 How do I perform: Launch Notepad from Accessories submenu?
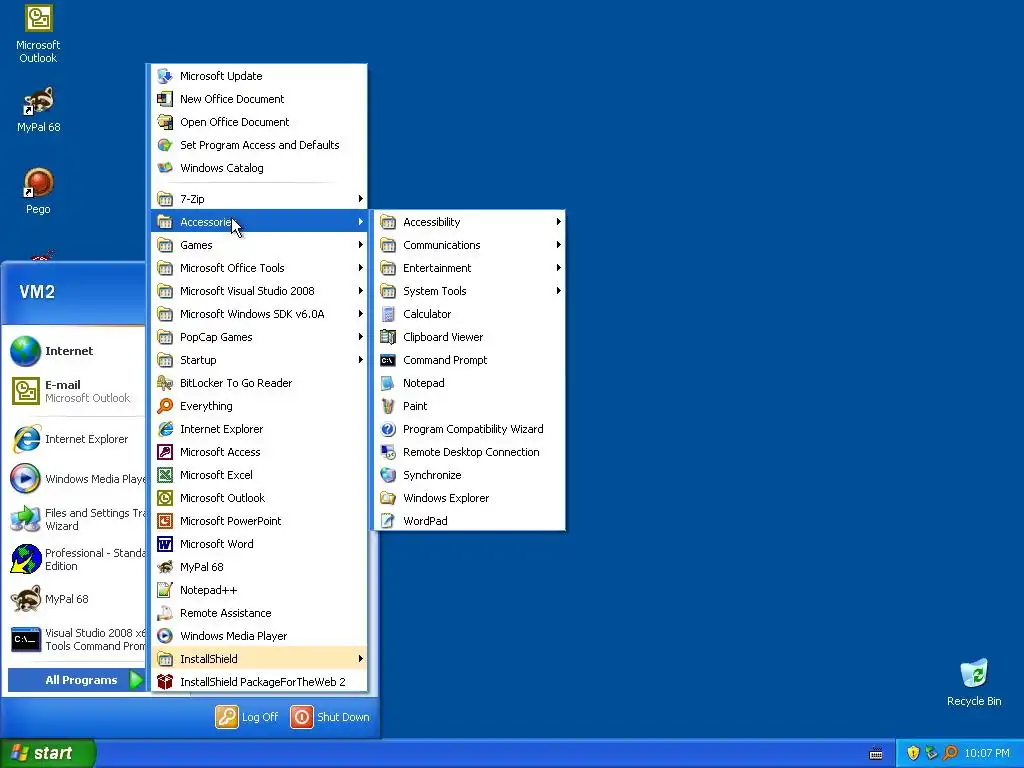(x=470, y=383)
